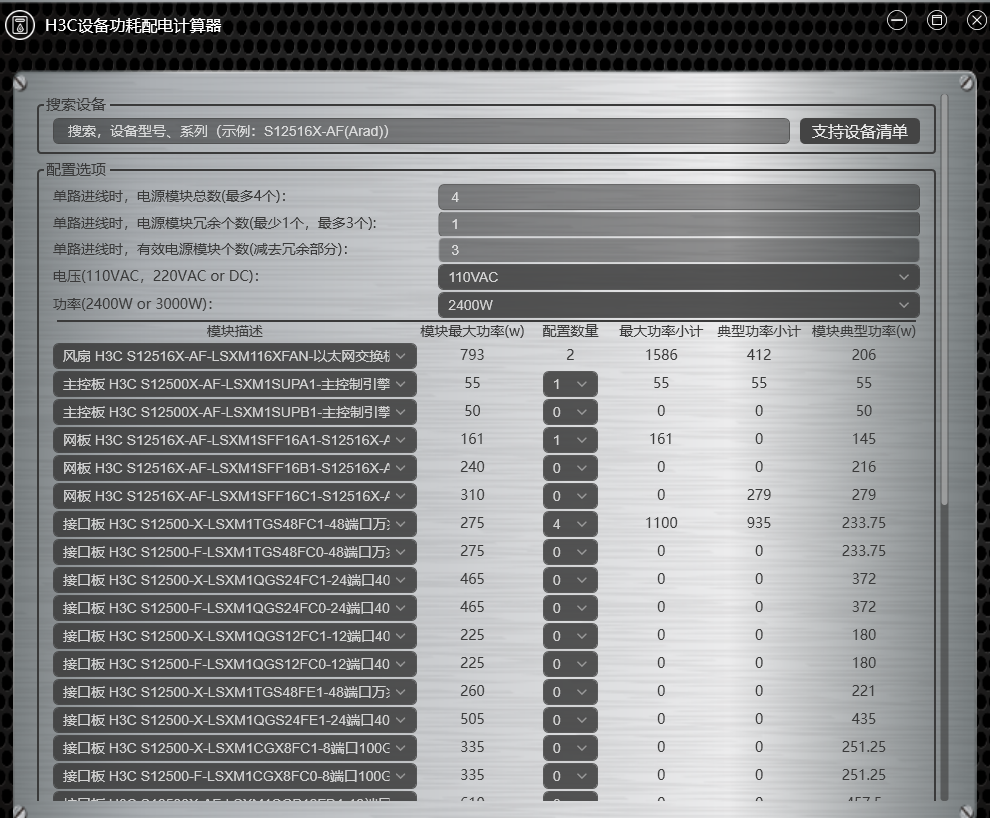Click the effective power module count field
The height and width of the screenshot is (818, 990).
pos(679,250)
